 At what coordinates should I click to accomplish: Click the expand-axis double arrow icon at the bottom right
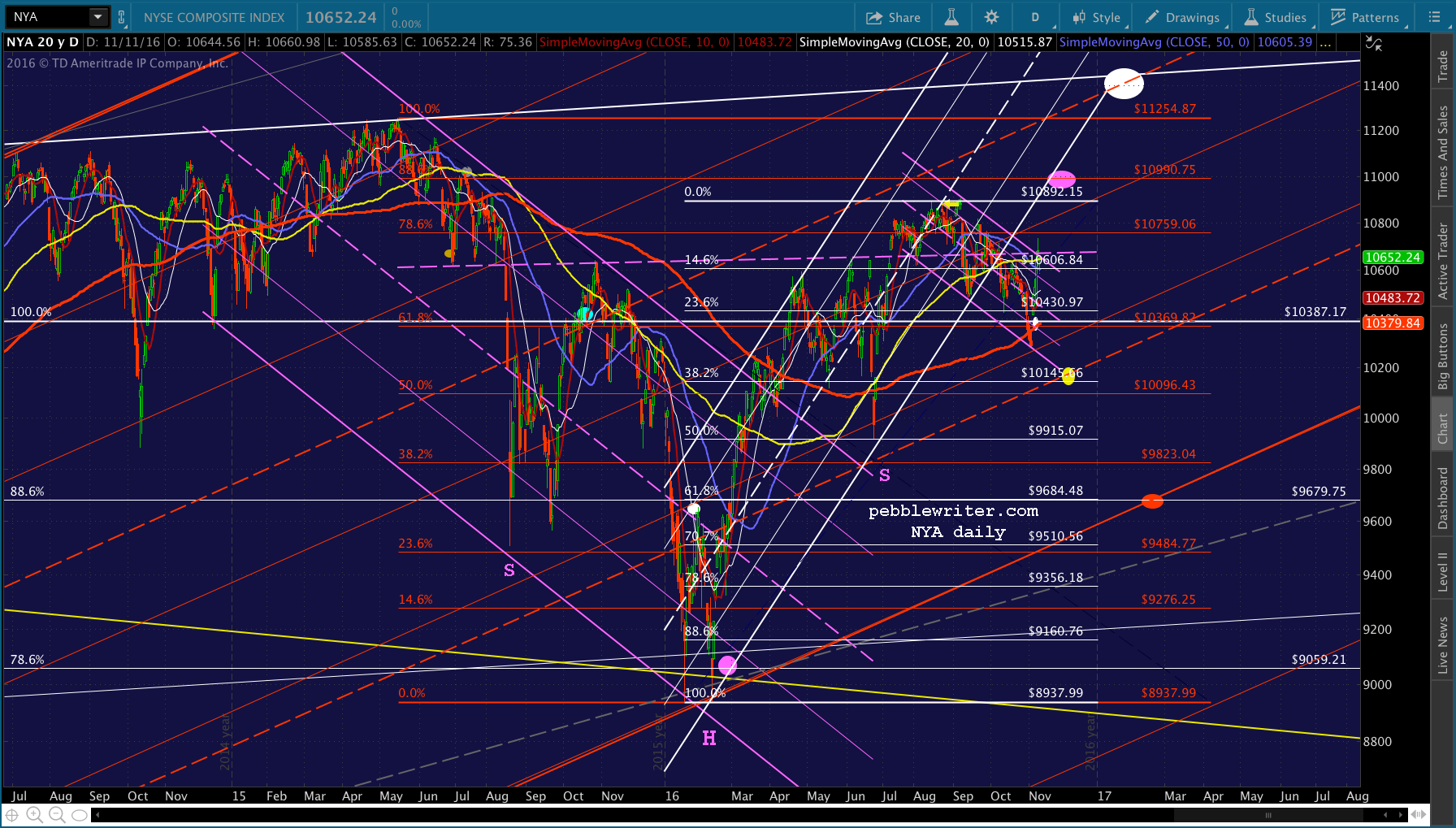[x=1419, y=814]
